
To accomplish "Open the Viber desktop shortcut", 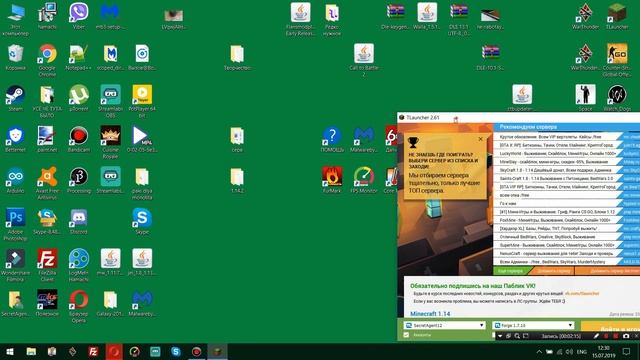I will tap(78, 16).
